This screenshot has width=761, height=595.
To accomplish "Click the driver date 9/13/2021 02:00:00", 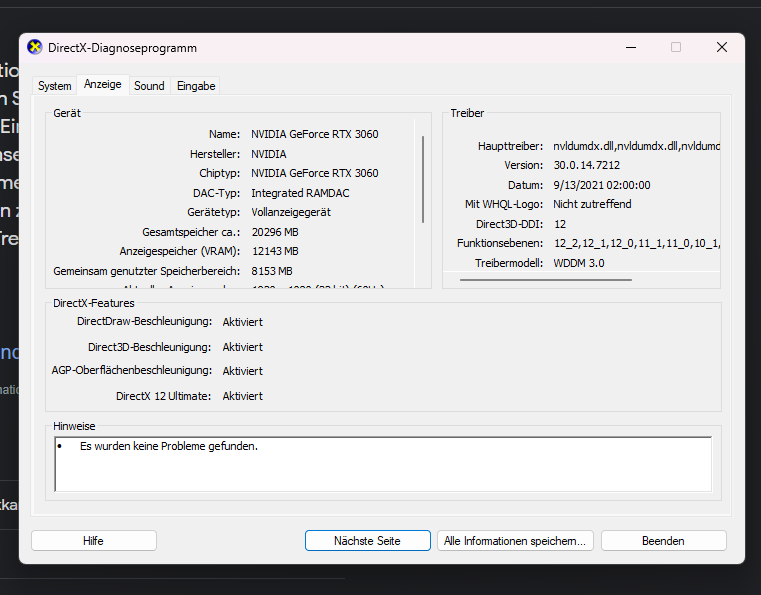I will (x=601, y=185).
